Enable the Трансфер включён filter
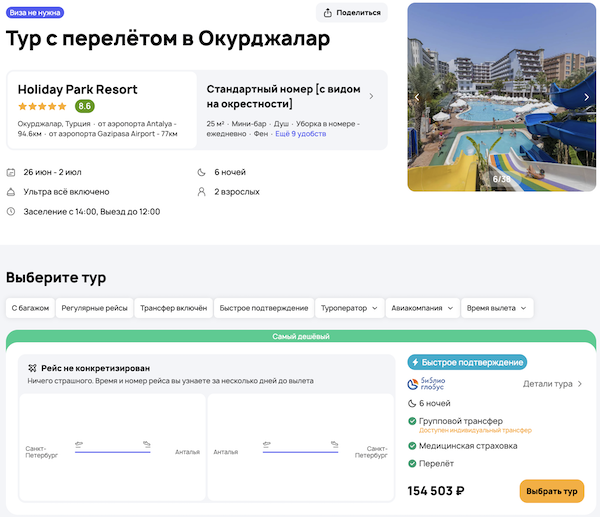 click(x=173, y=308)
